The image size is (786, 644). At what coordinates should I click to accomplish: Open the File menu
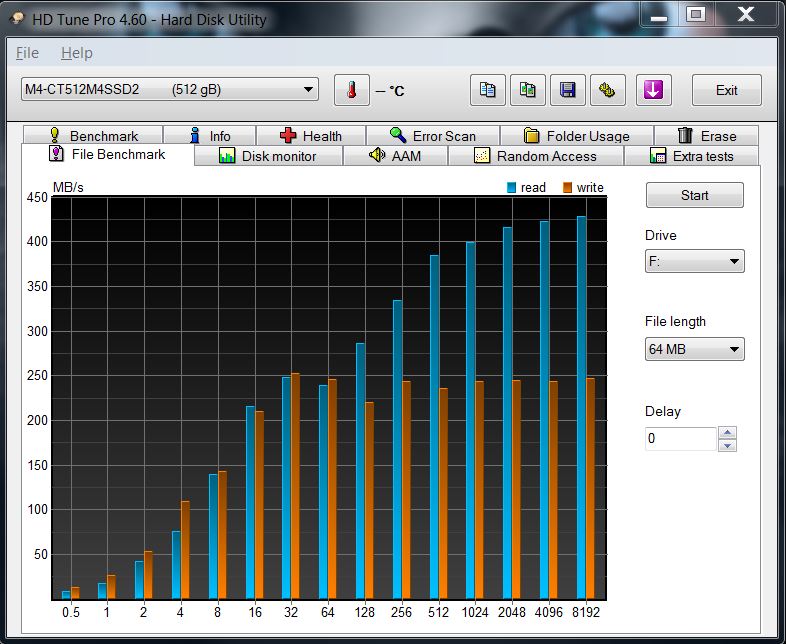27,53
